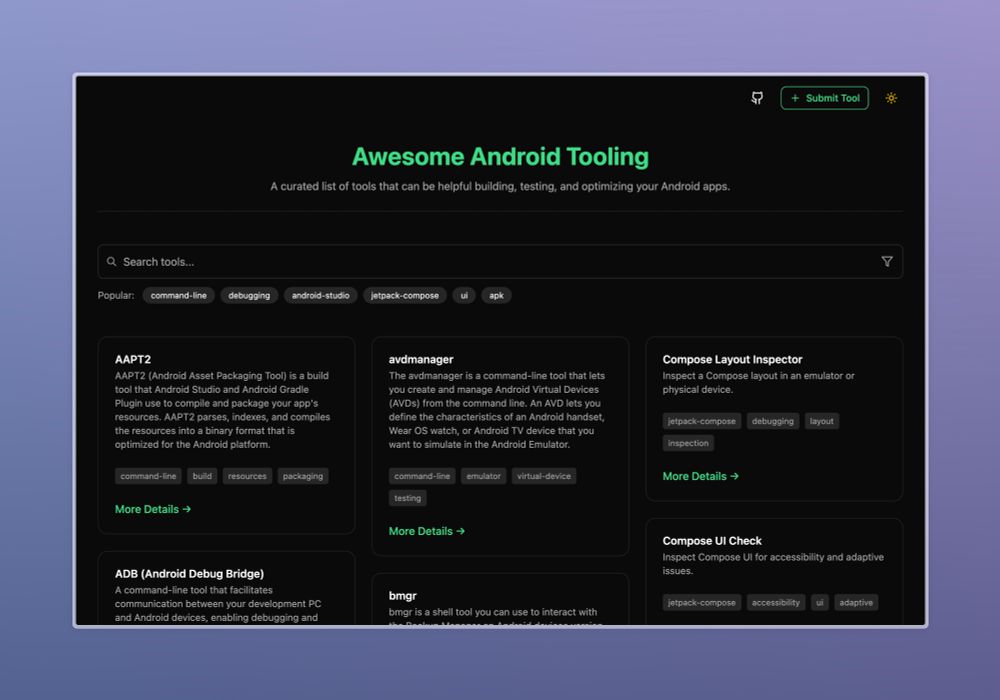Click the resources tag on AAPT2 card
The height and width of the screenshot is (700, 1000).
[247, 476]
